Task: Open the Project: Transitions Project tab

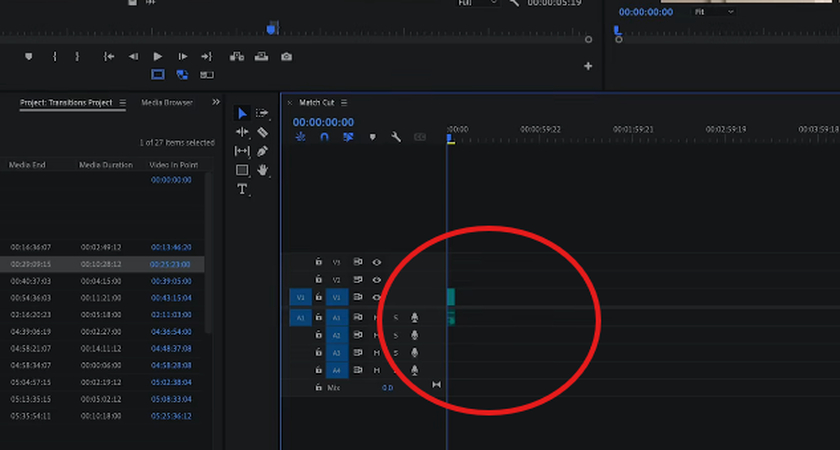Action: point(66,102)
